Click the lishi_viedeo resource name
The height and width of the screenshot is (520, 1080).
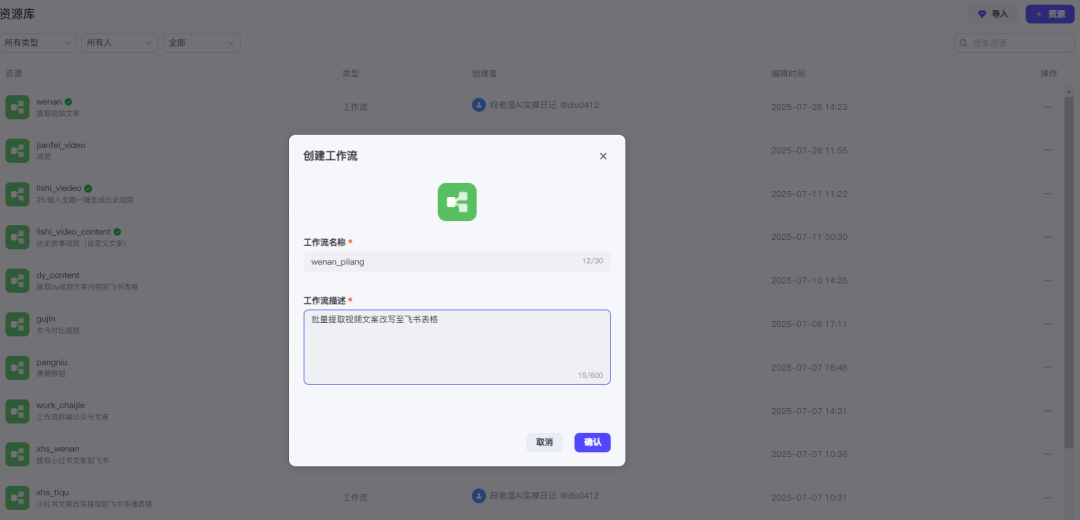click(59, 188)
